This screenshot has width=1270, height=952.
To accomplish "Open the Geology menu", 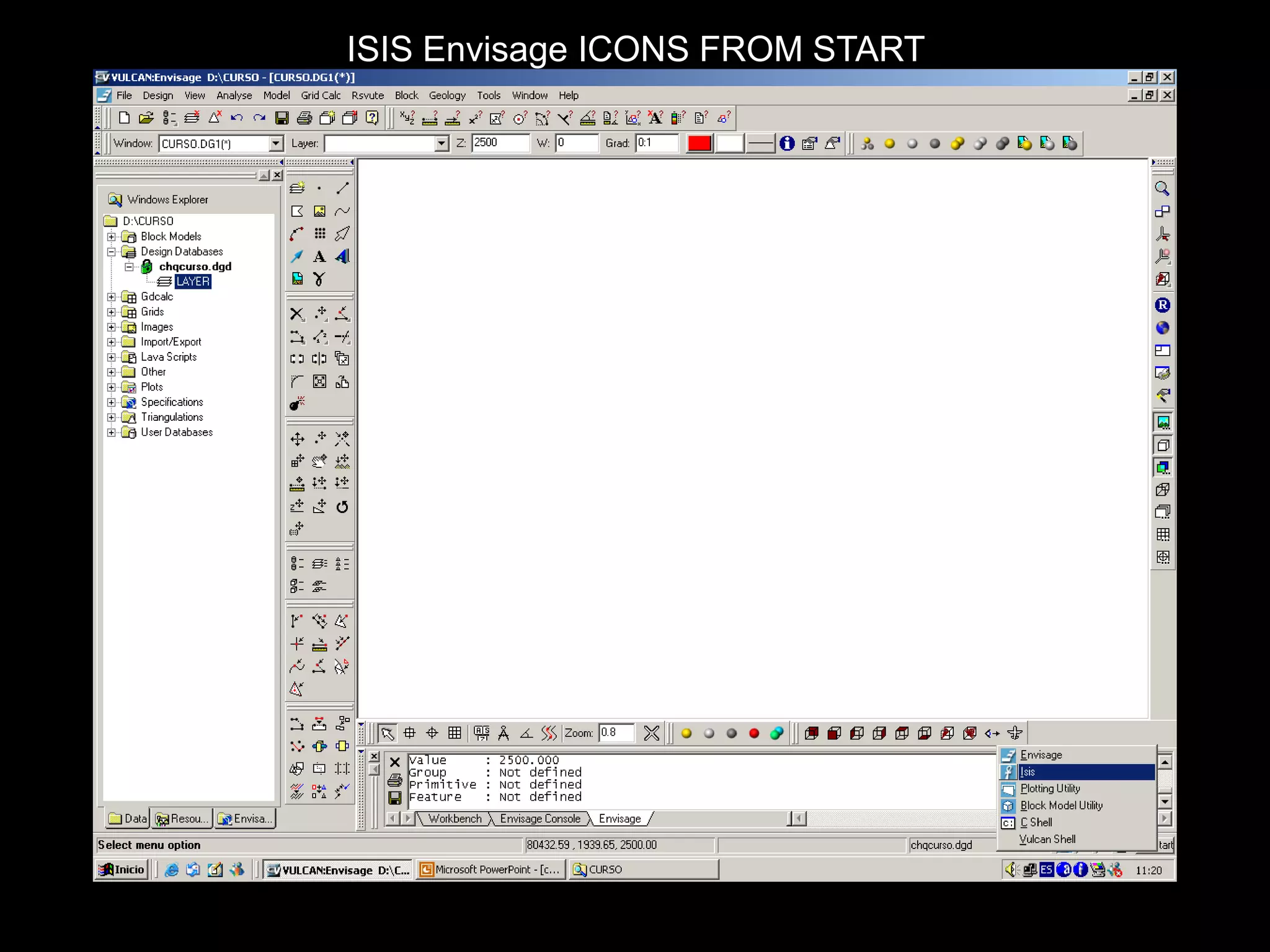I will click(x=446, y=95).
